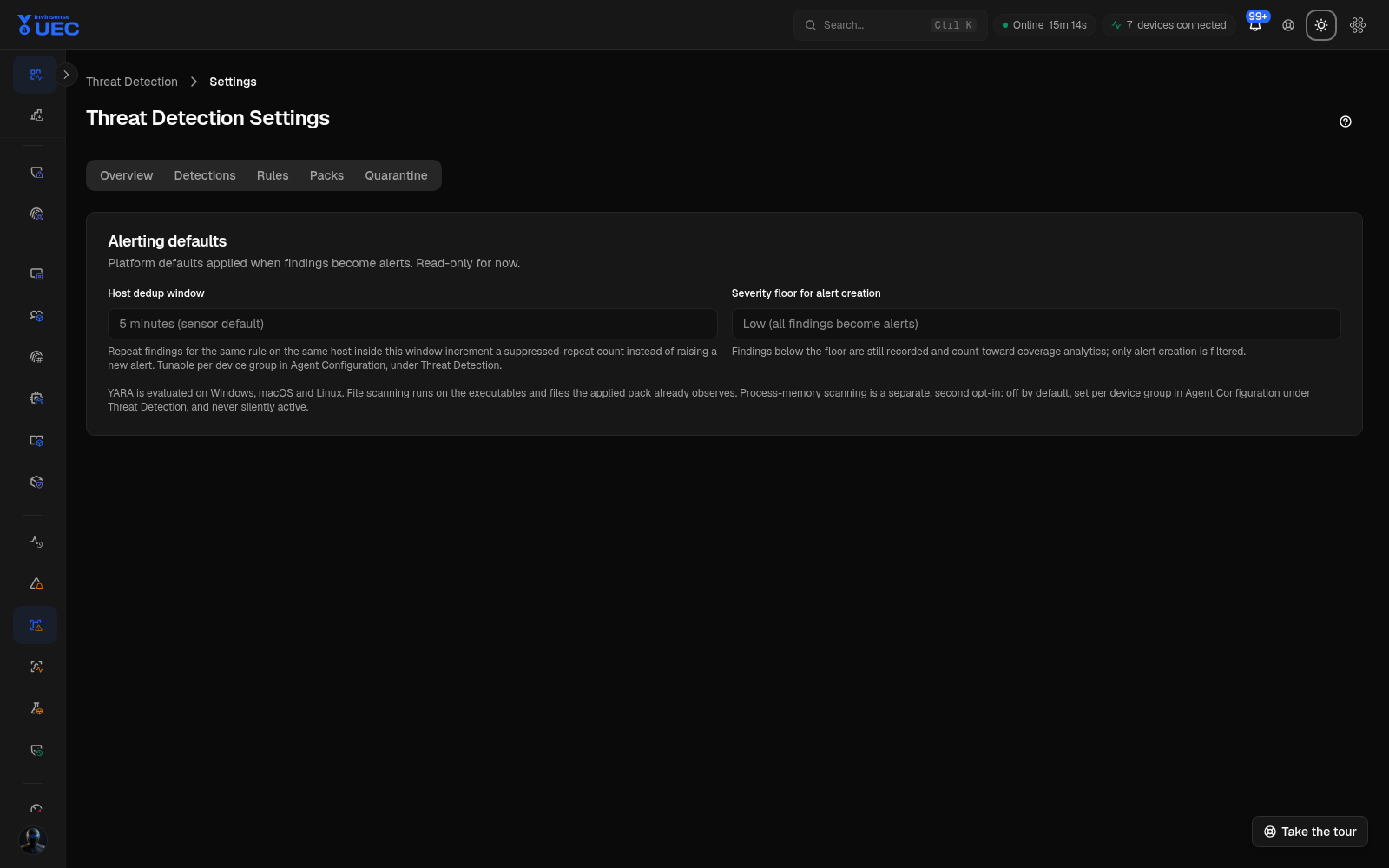Switch to the Detections tab
This screenshot has width=1389, height=868.
click(x=205, y=175)
